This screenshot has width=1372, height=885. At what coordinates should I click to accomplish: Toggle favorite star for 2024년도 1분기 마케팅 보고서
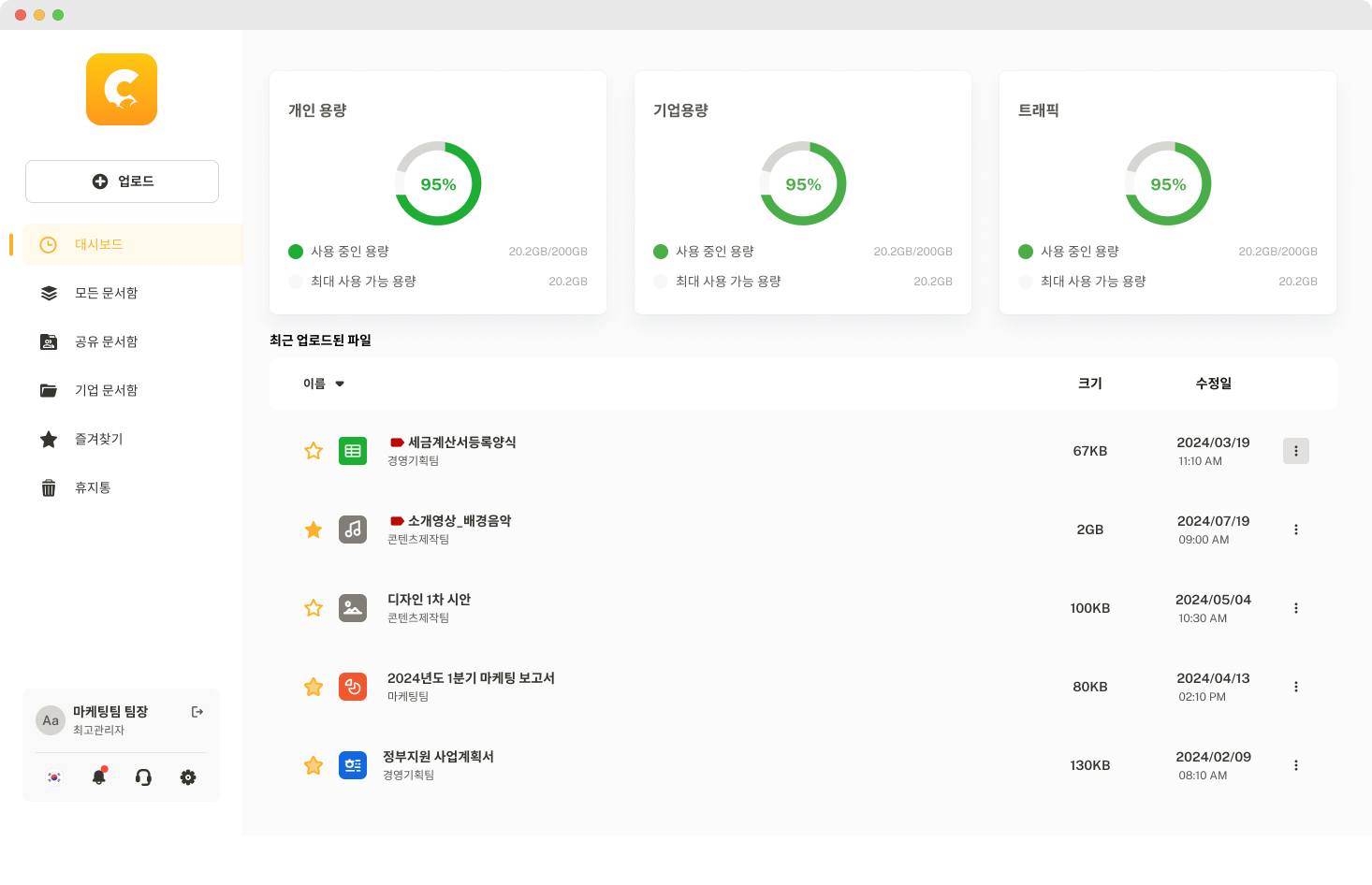point(314,687)
